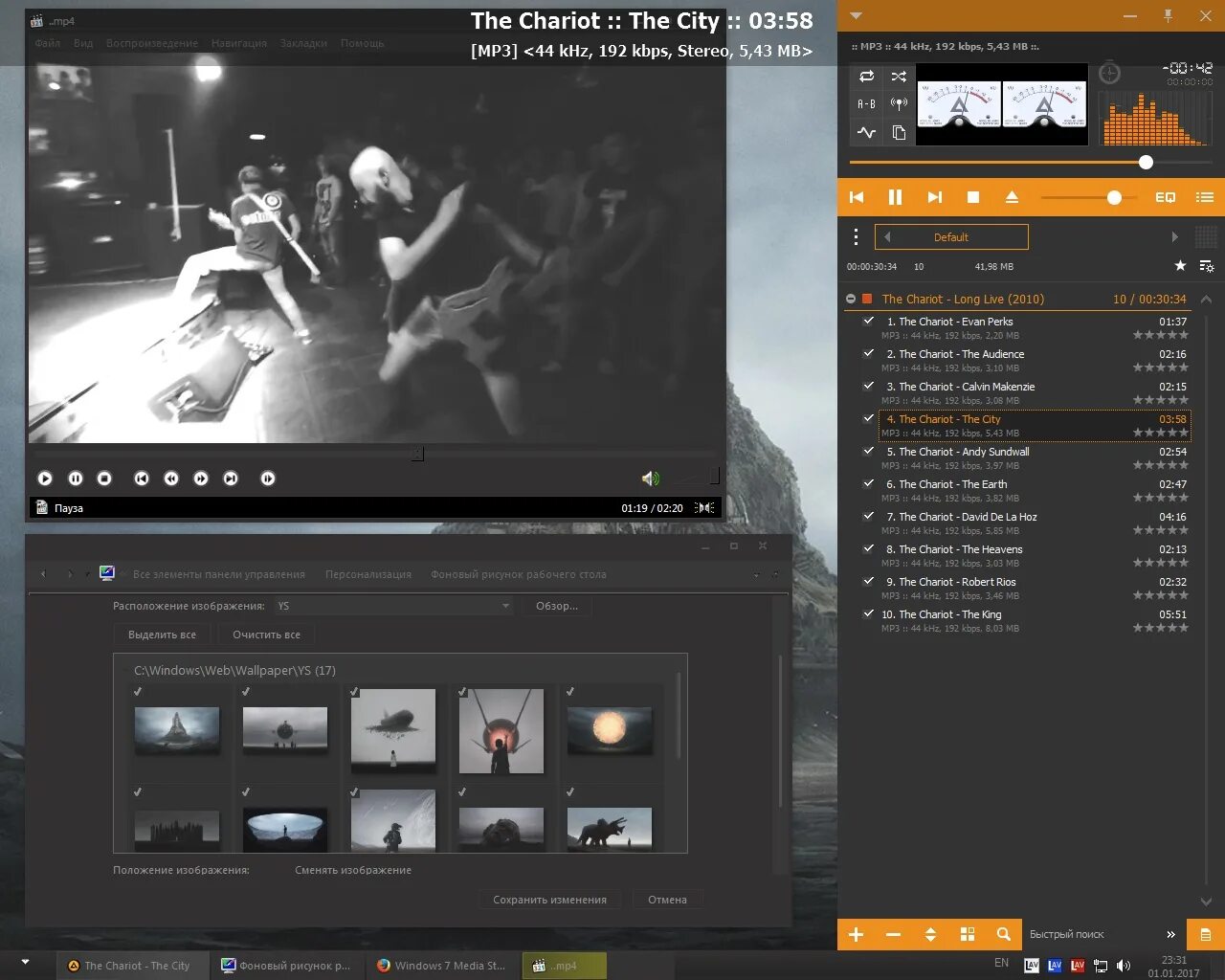Skip to the next track in AIMP
Screen dimensions: 1225x980
pyautogui.click(x=935, y=197)
